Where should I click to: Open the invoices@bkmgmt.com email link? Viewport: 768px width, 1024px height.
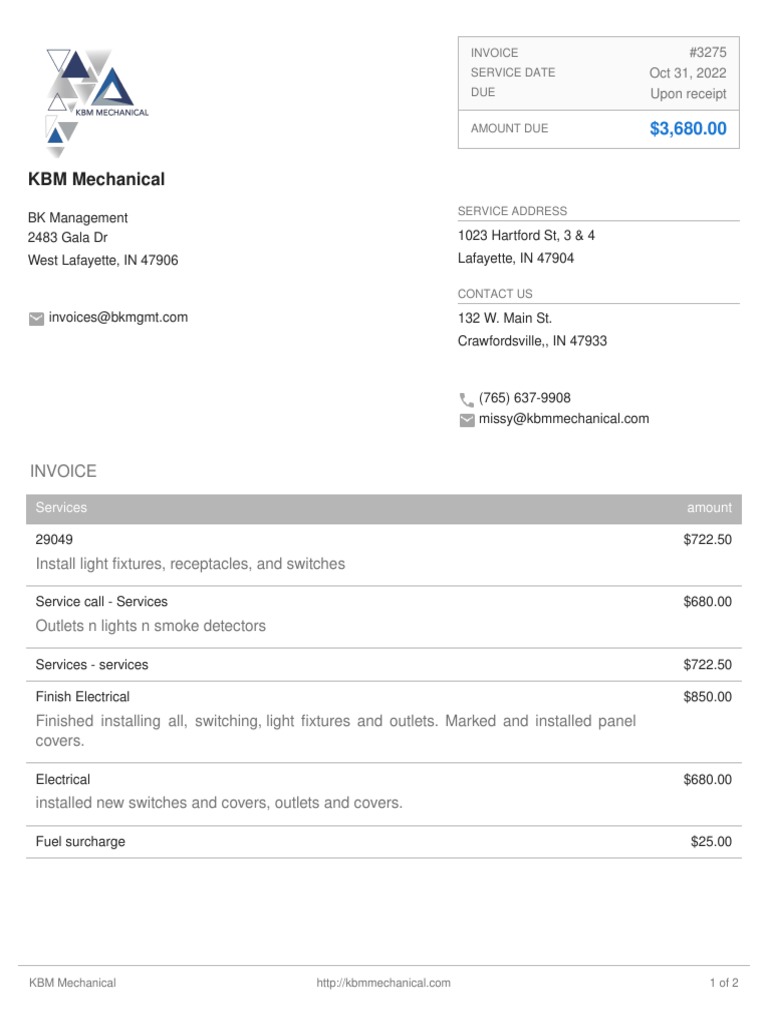tap(118, 317)
